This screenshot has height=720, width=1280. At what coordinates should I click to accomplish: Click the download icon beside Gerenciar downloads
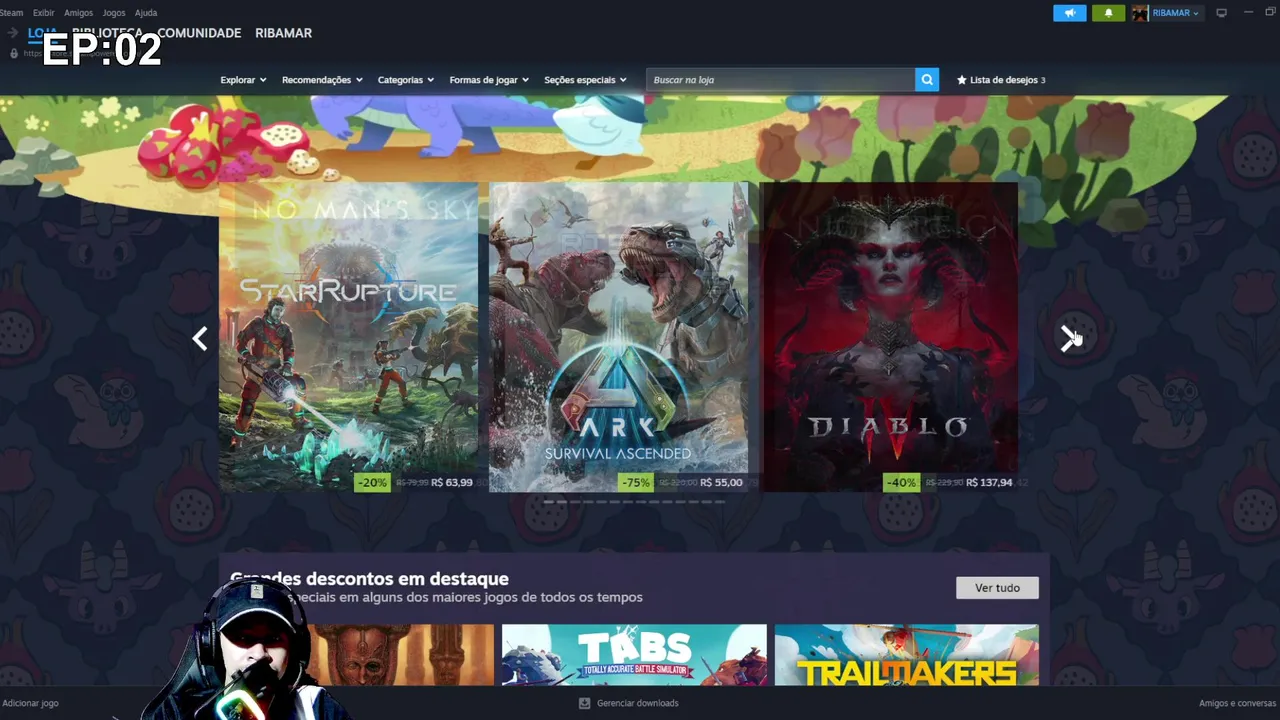click(x=585, y=703)
